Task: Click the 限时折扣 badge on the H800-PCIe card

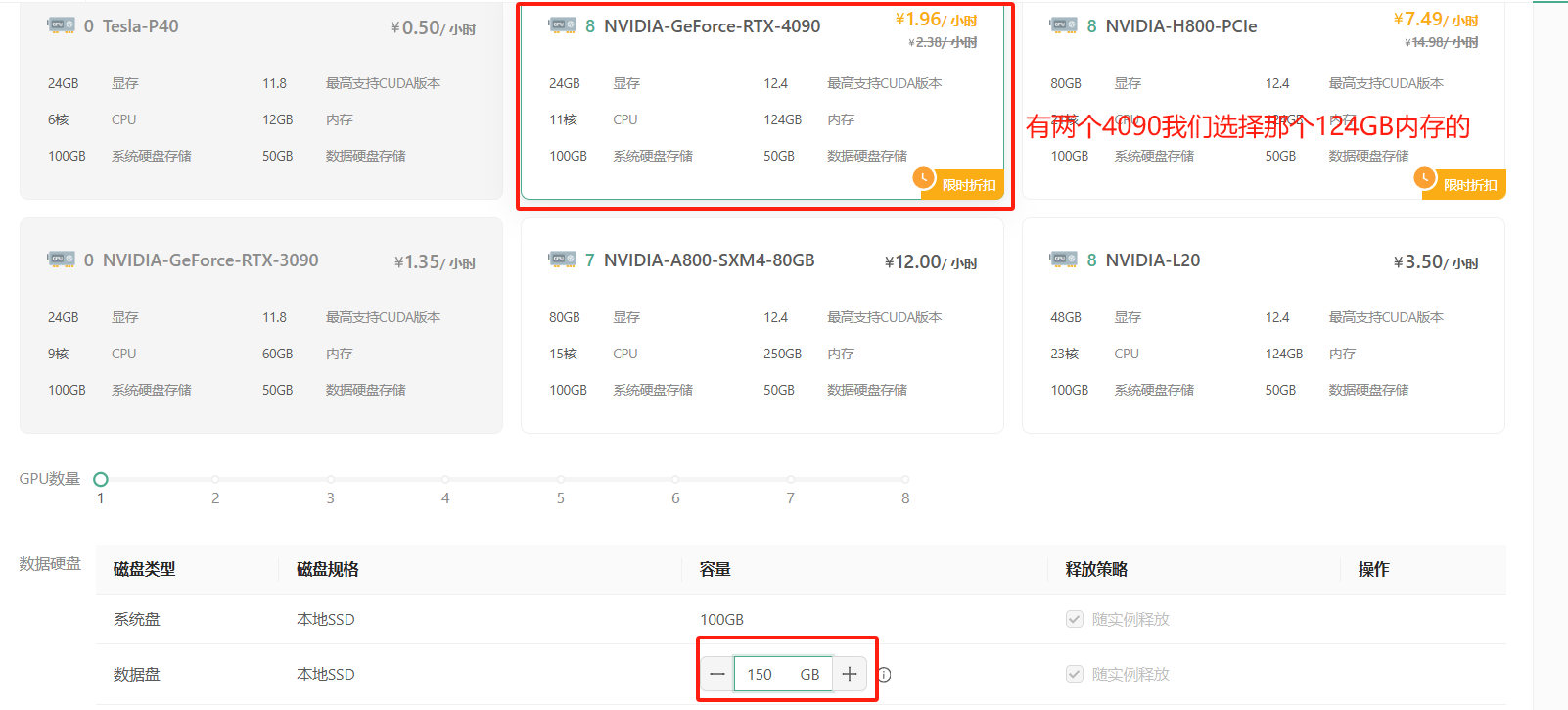Action: click(1463, 184)
